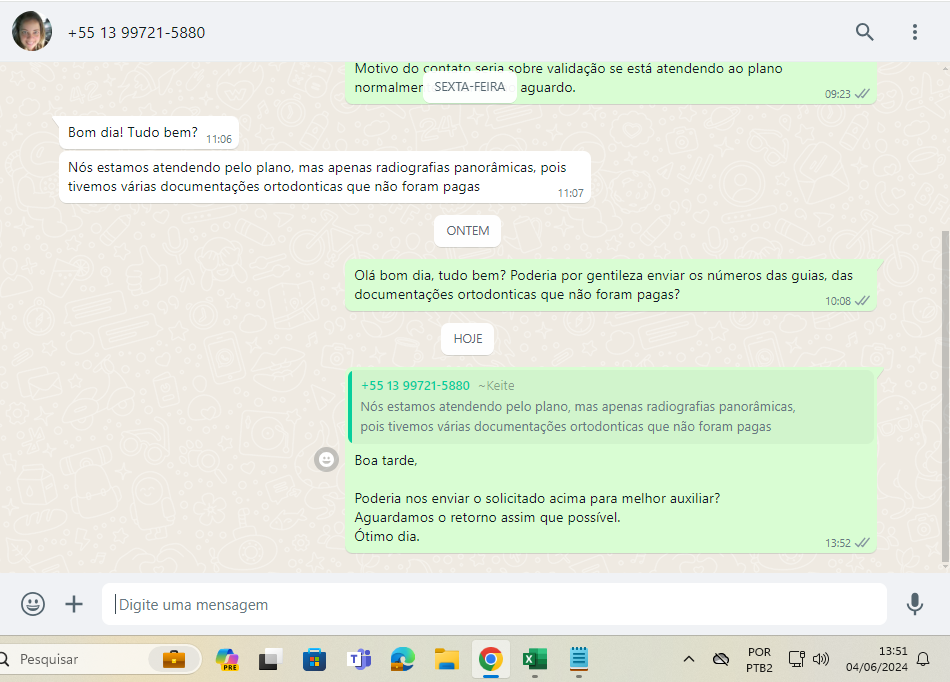This screenshot has width=950, height=682.
Task: Open the clock showing 13:51 04/06/2024
Action: click(x=877, y=659)
